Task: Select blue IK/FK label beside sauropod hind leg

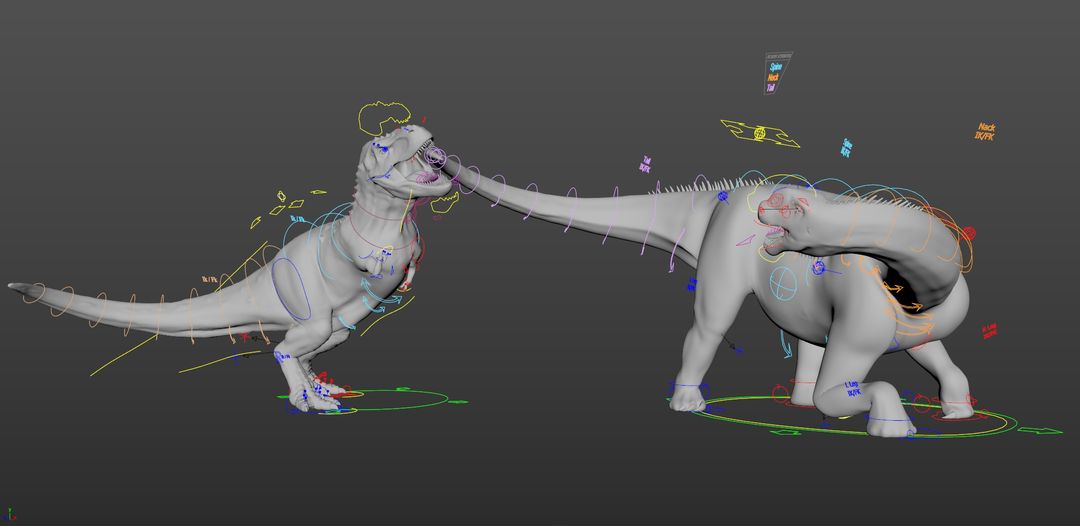Action: [692, 284]
